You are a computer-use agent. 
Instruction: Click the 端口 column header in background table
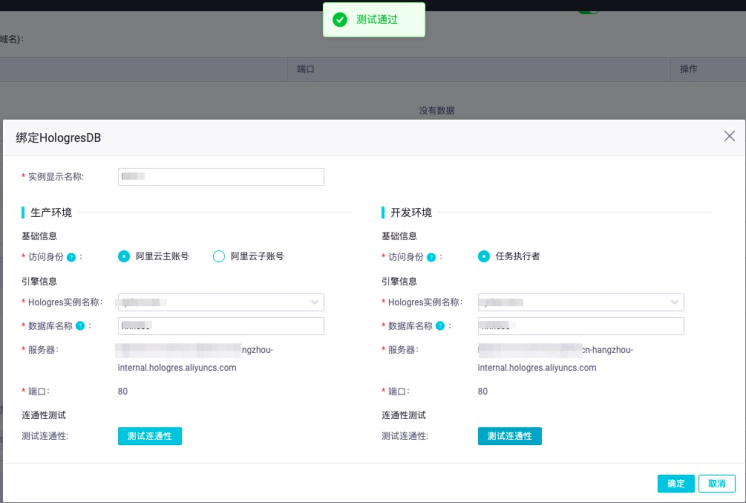[306, 69]
